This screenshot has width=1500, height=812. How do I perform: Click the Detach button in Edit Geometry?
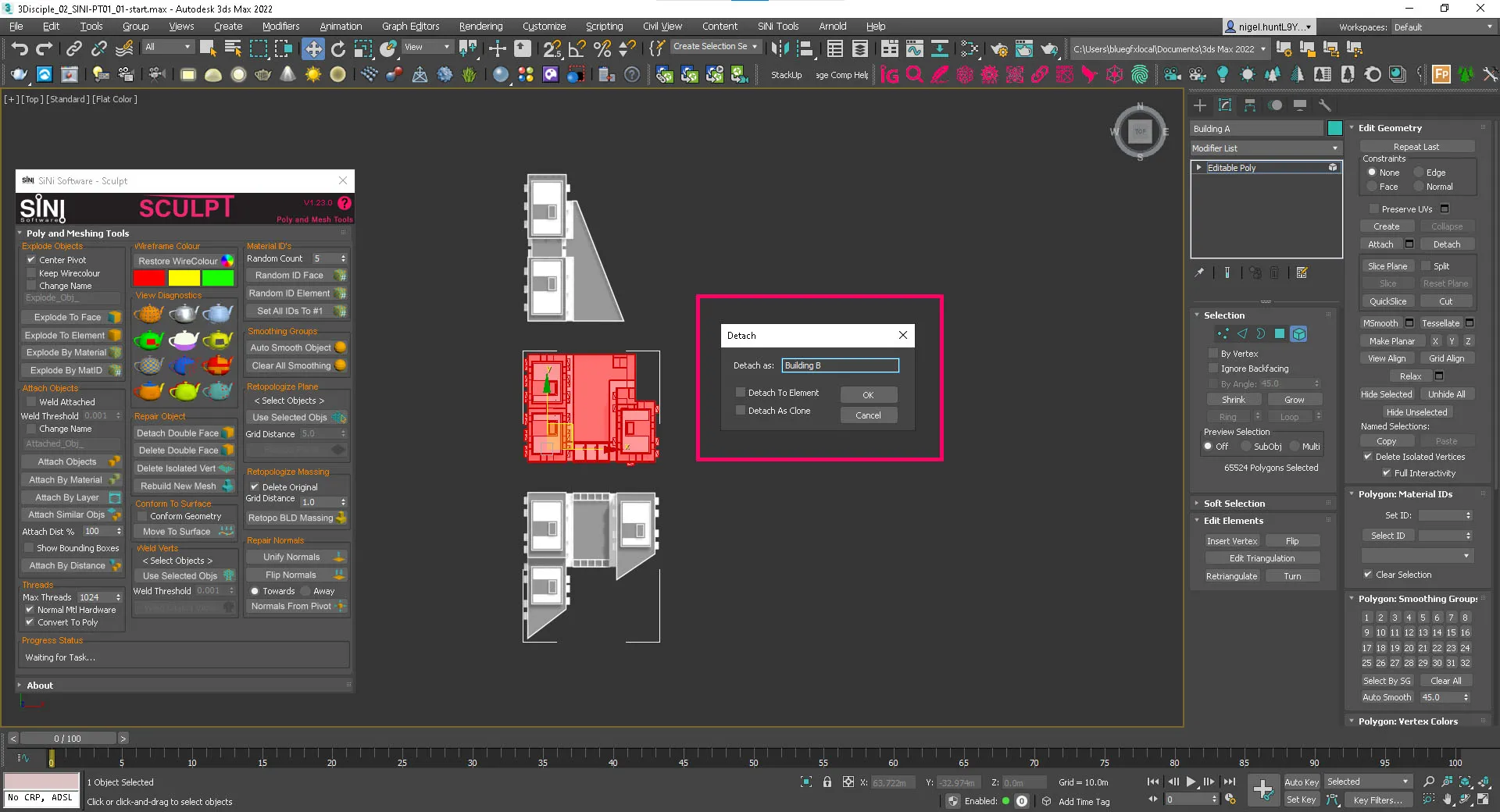tap(1446, 244)
